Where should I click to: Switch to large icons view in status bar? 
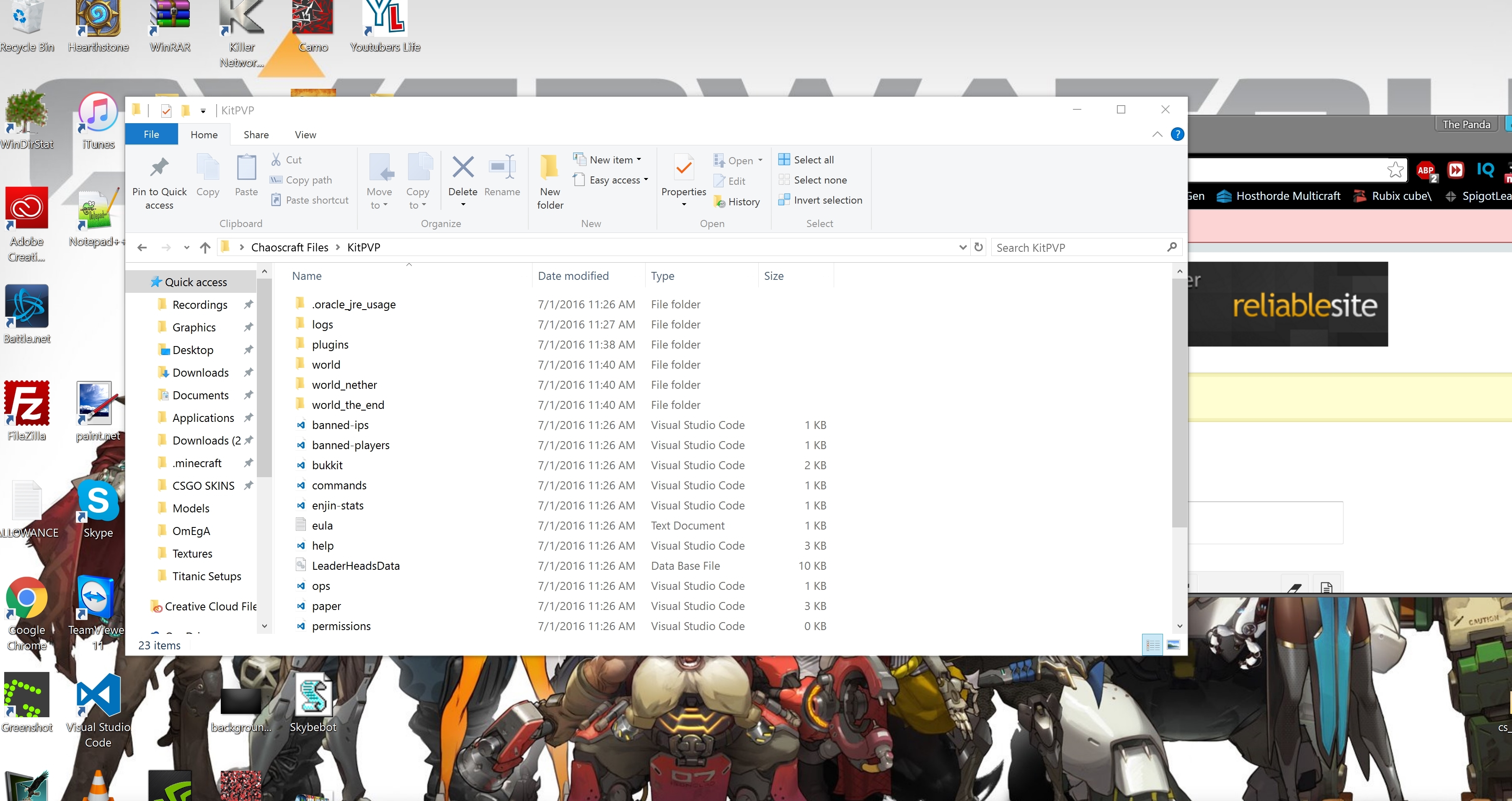tap(1173, 645)
